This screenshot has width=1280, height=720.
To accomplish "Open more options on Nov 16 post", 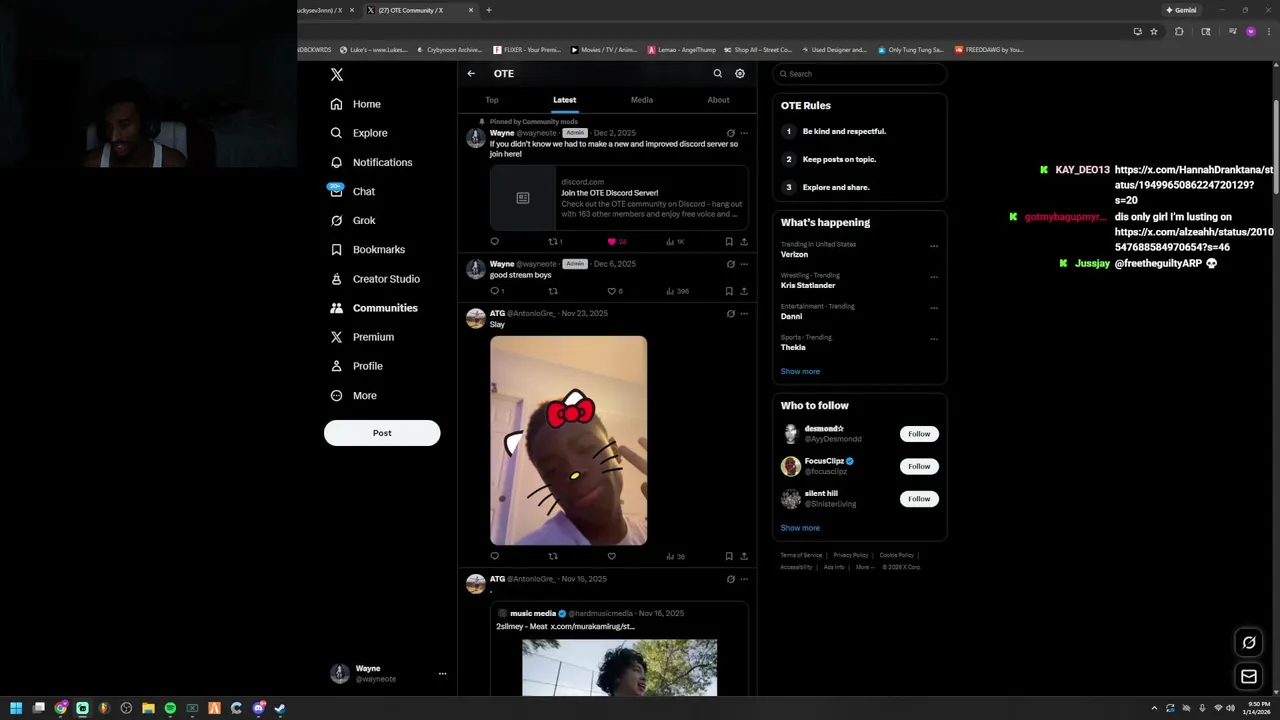I will 743,579.
